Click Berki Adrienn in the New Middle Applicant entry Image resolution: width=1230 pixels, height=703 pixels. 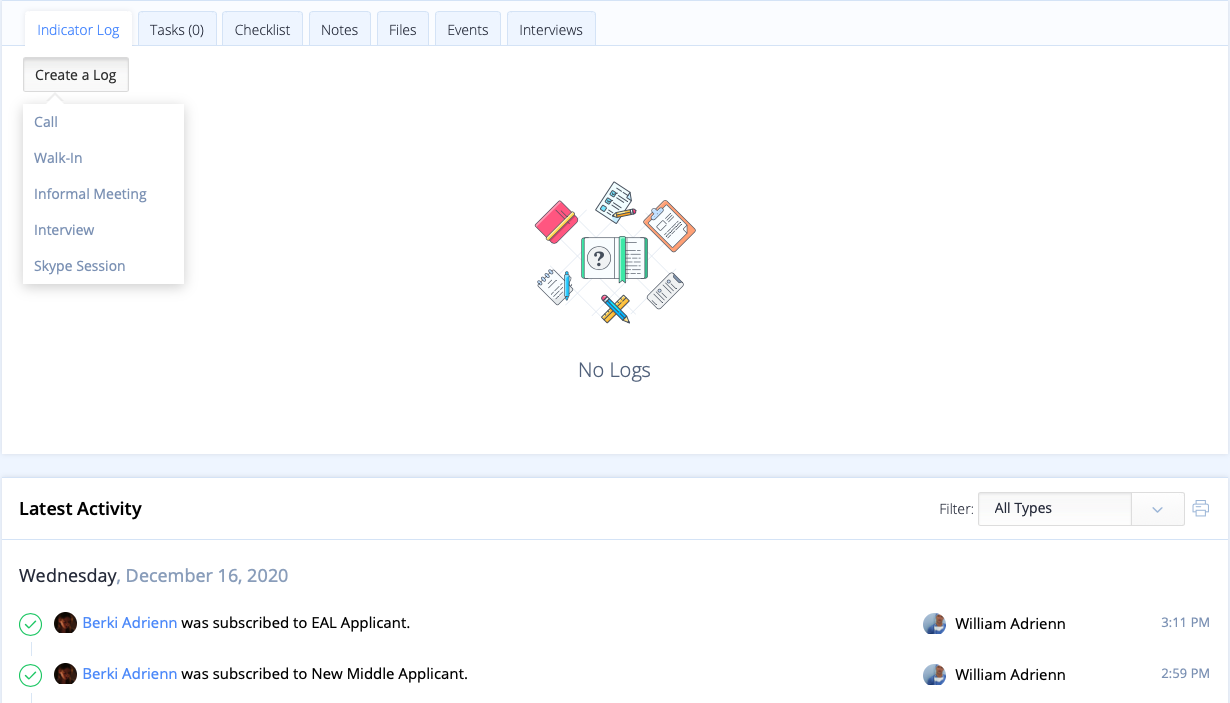tap(129, 673)
